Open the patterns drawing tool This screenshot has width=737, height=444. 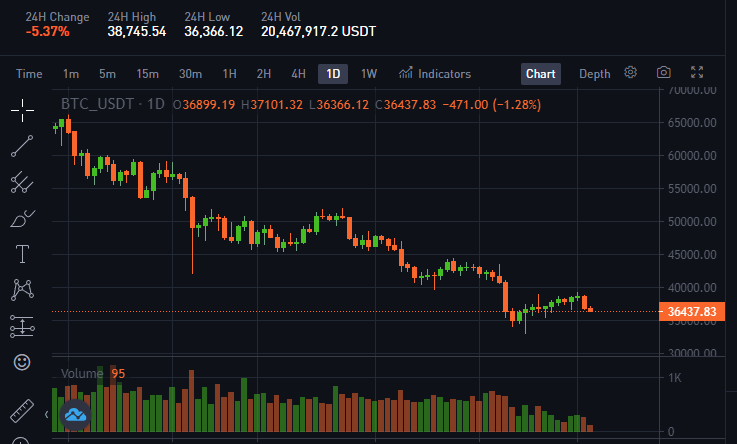22,290
